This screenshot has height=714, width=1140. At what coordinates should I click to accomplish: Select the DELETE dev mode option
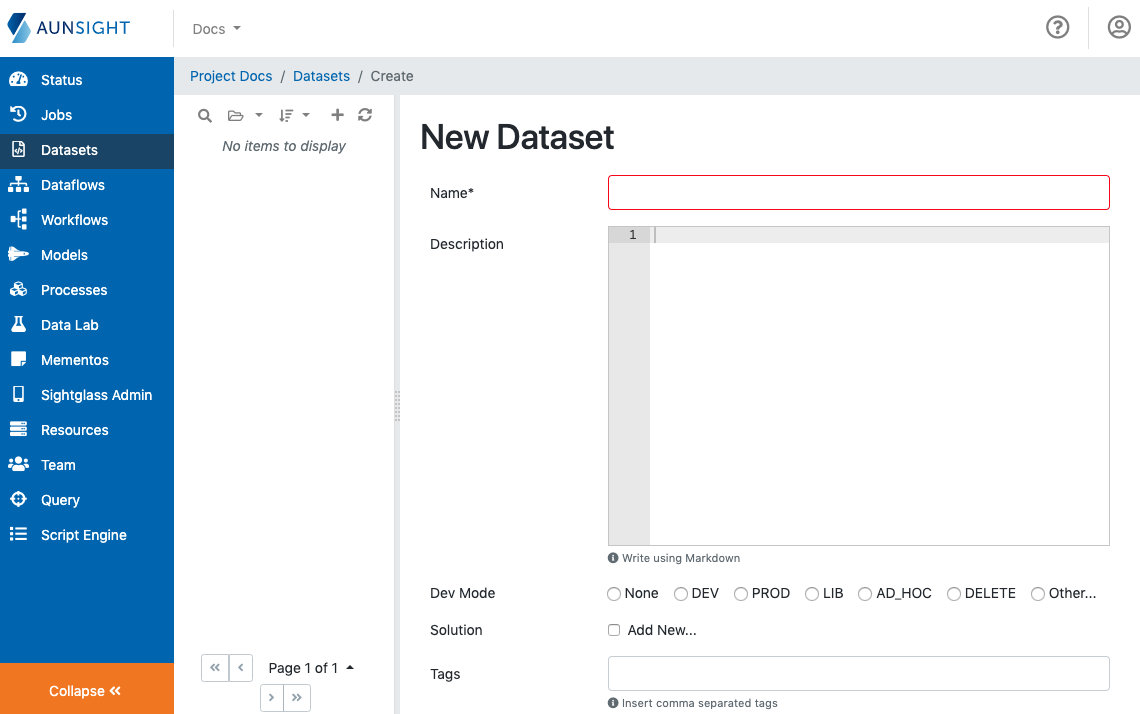tap(955, 593)
